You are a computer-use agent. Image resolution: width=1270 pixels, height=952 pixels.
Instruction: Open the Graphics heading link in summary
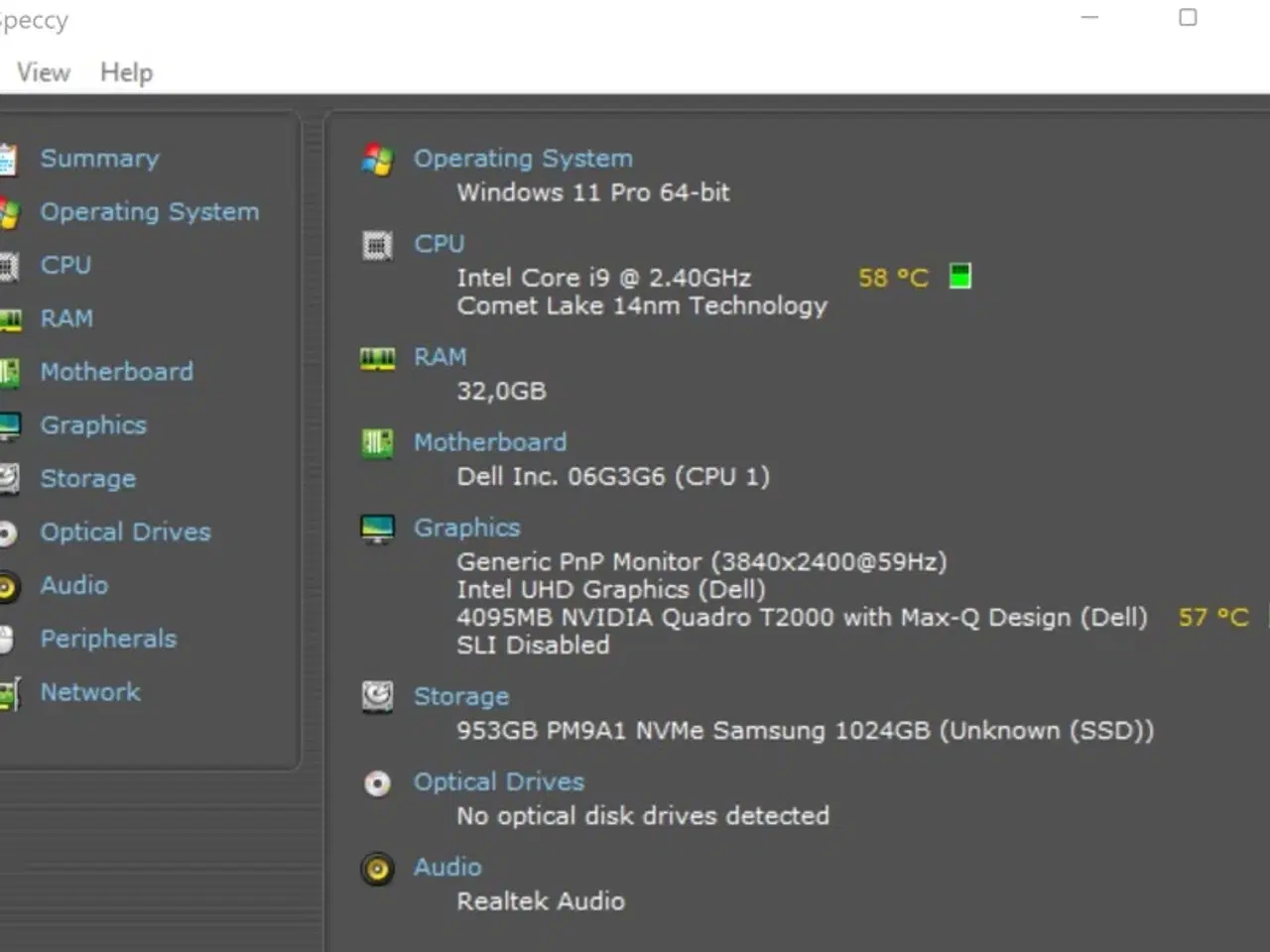tap(466, 528)
